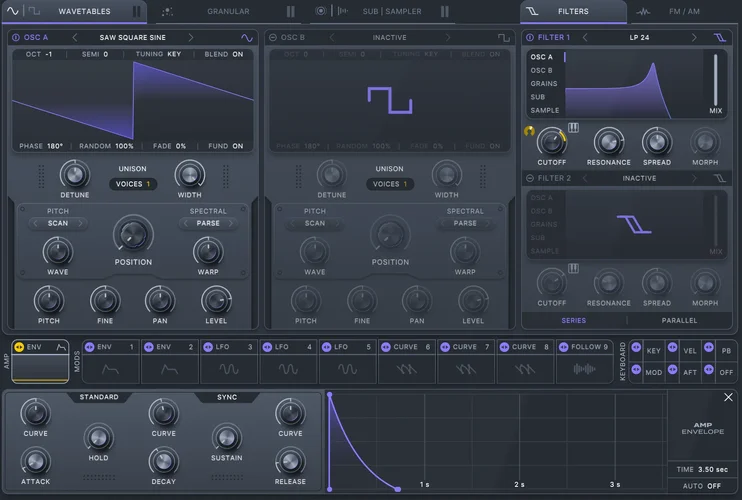Toggle the OSC A power button
Screen dimensions: 742x500
tap(17, 37)
